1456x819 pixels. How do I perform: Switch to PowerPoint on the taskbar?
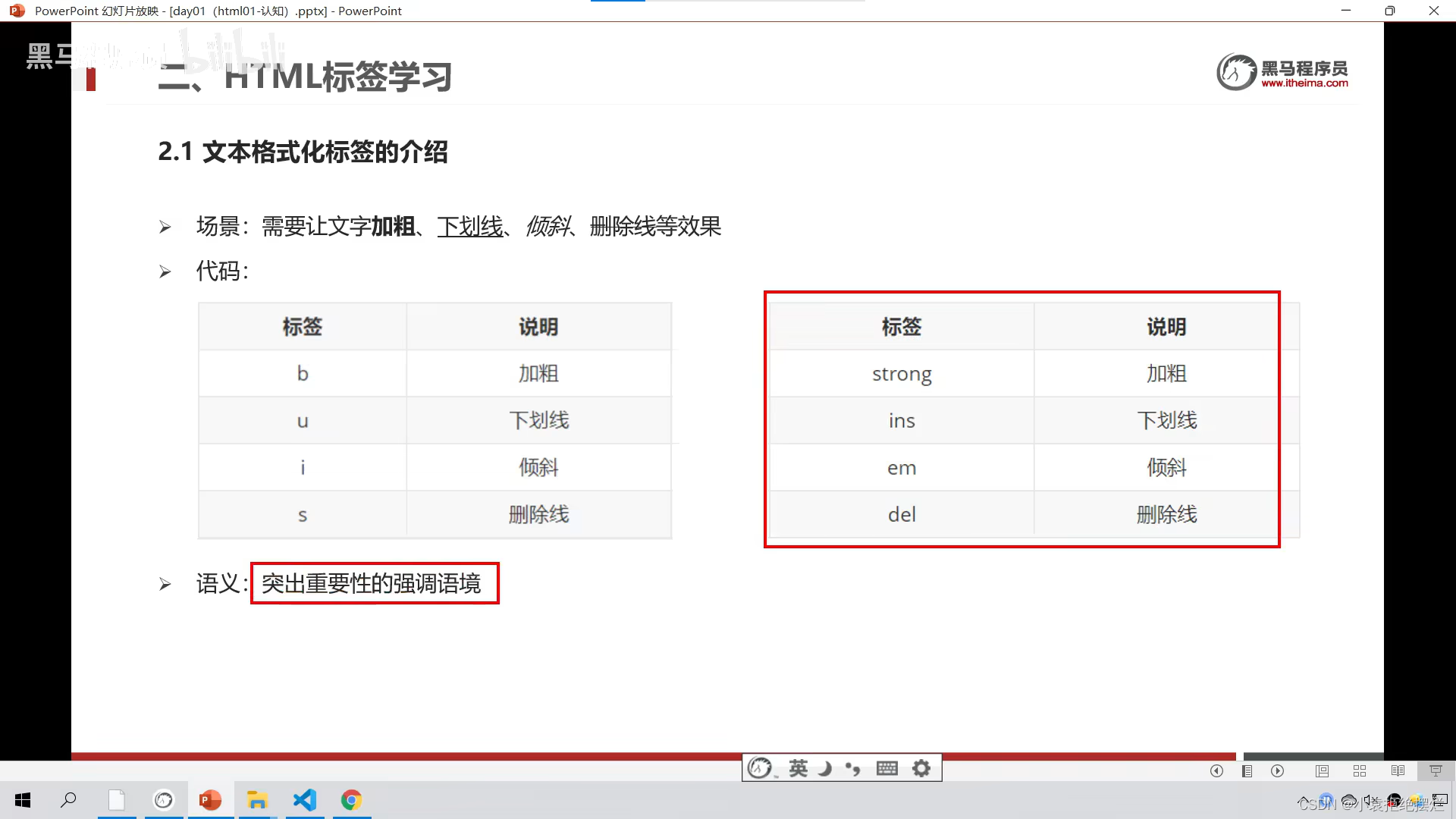coord(210,800)
